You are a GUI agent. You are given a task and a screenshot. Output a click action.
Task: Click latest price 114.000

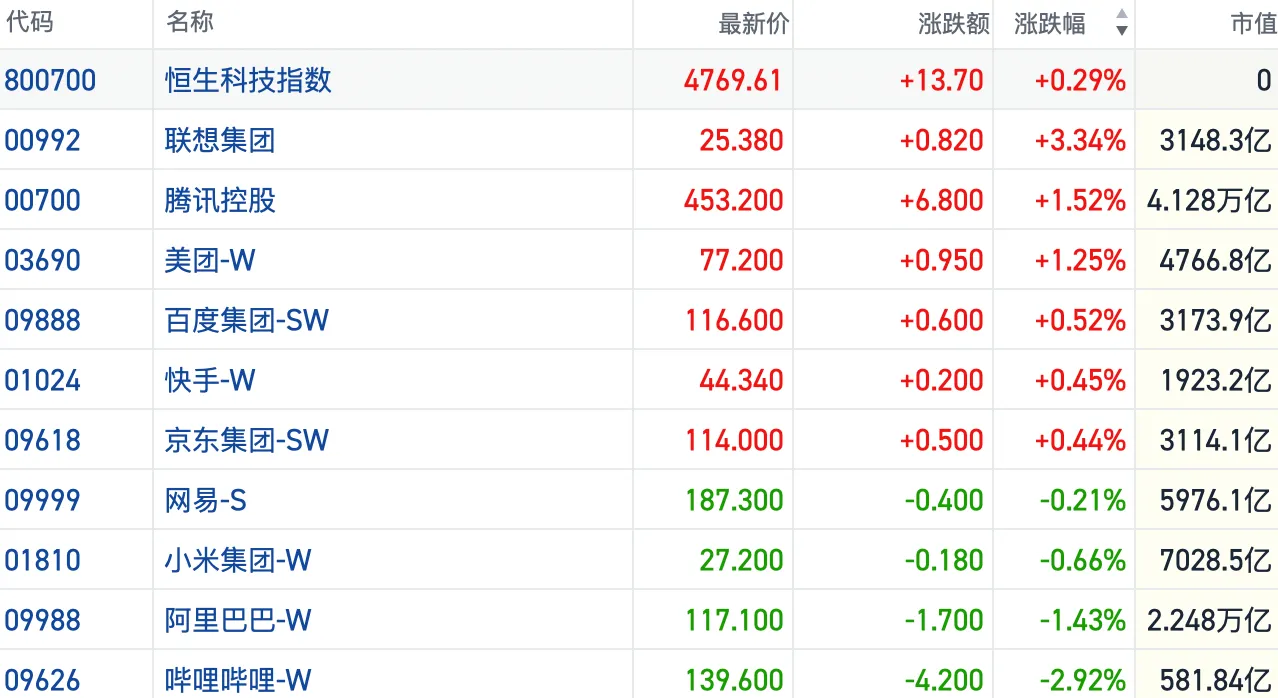(x=734, y=440)
